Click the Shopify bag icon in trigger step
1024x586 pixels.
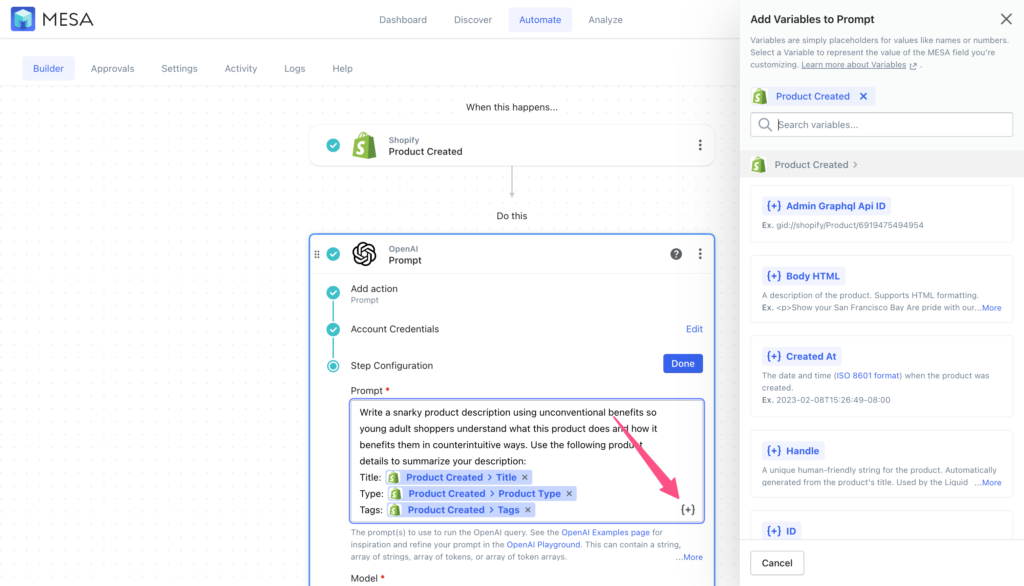pyautogui.click(x=364, y=145)
